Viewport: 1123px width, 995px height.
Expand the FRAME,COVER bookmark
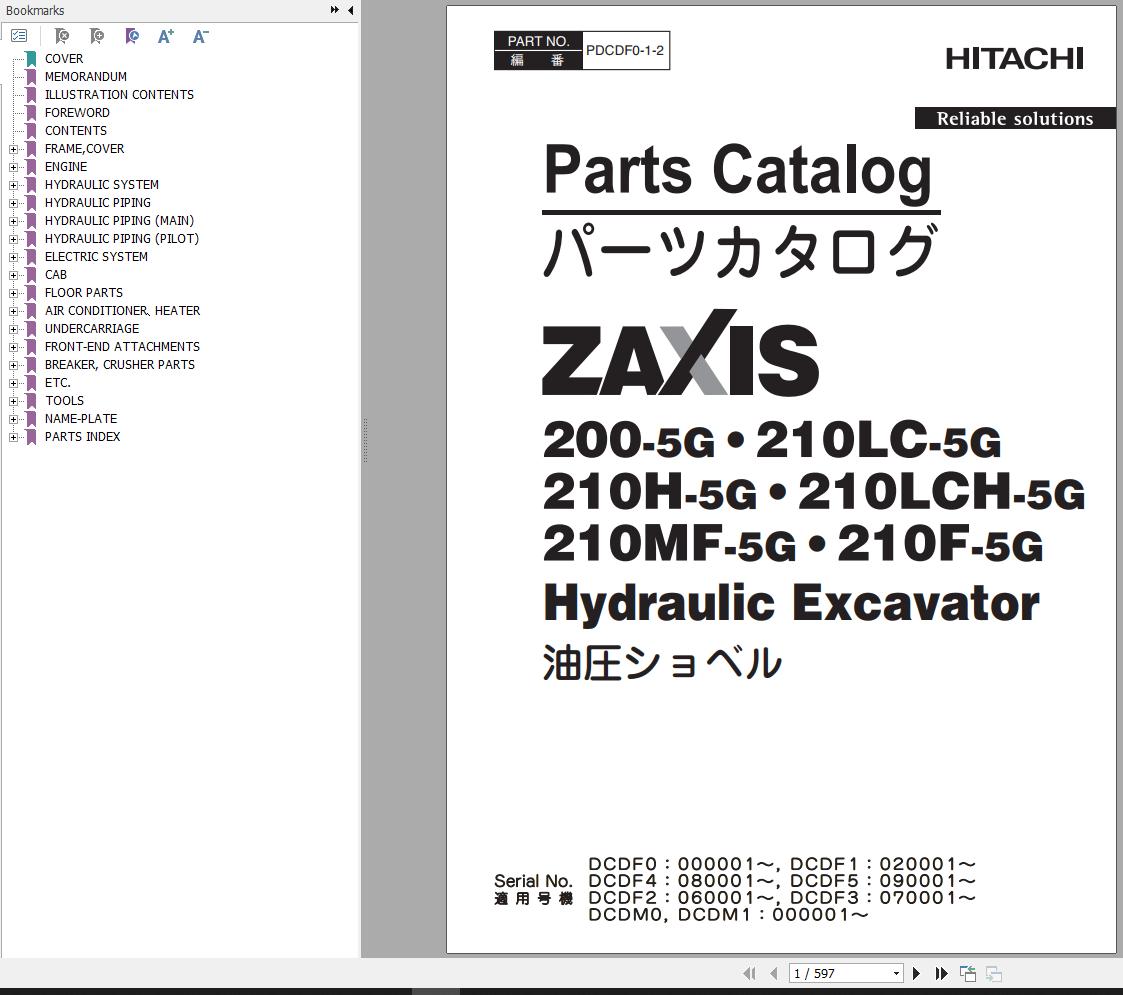point(13,149)
